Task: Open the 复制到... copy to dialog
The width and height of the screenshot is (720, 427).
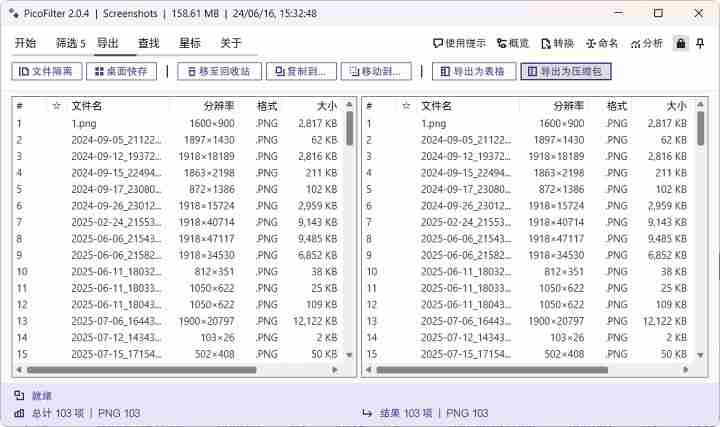Action: [x=300, y=72]
